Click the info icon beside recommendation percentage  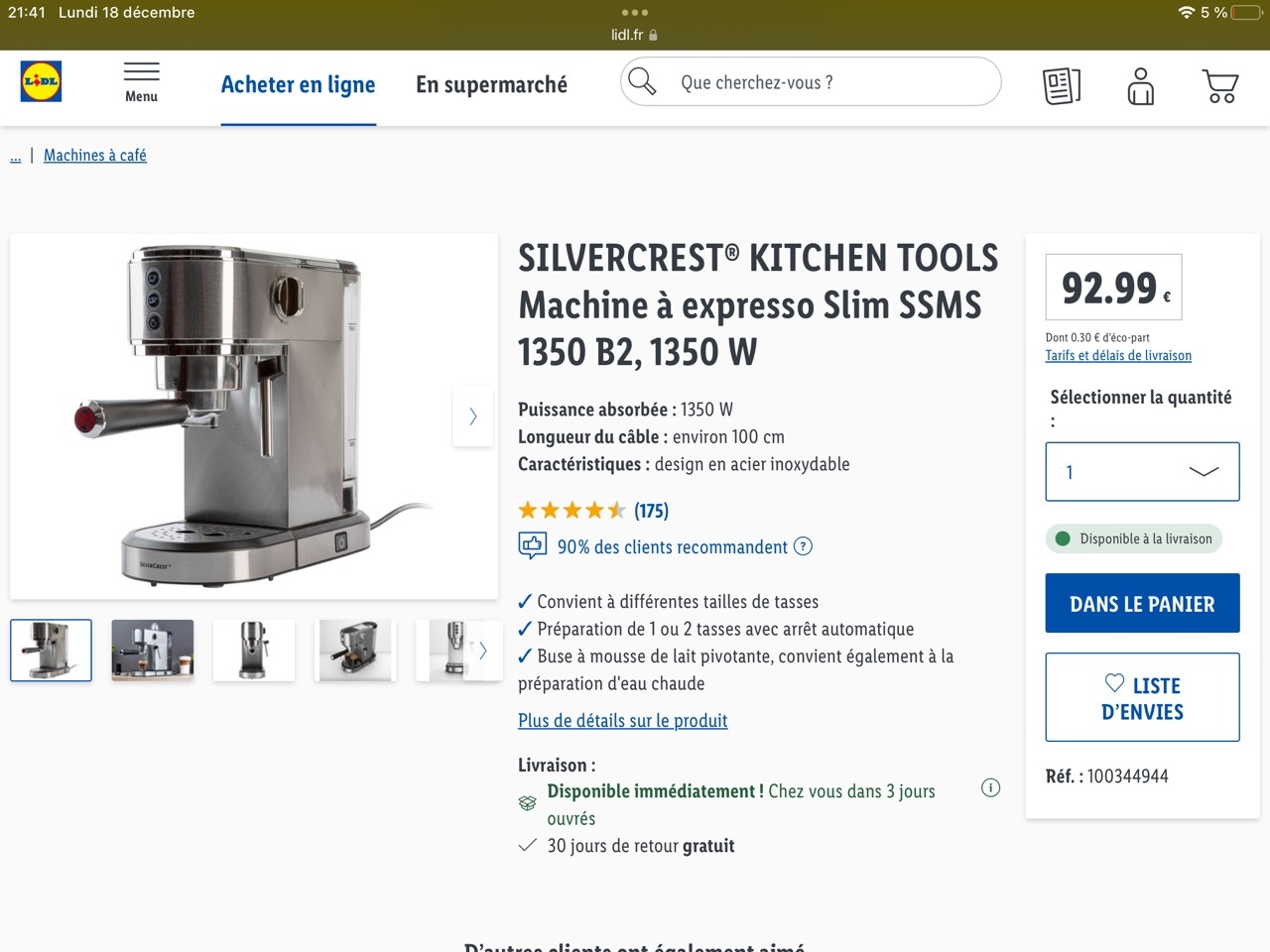[804, 546]
